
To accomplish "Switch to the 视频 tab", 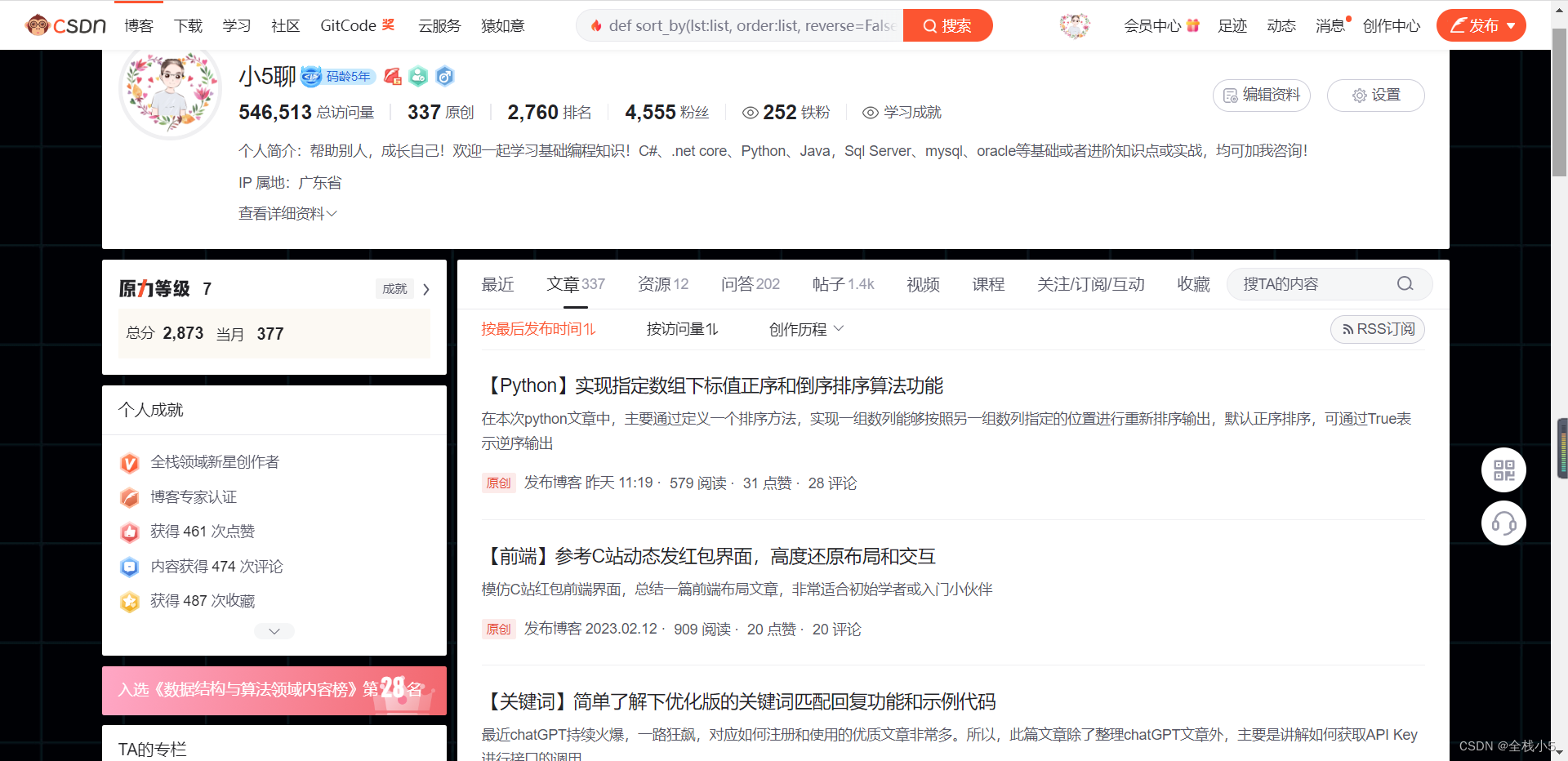I will click(923, 284).
